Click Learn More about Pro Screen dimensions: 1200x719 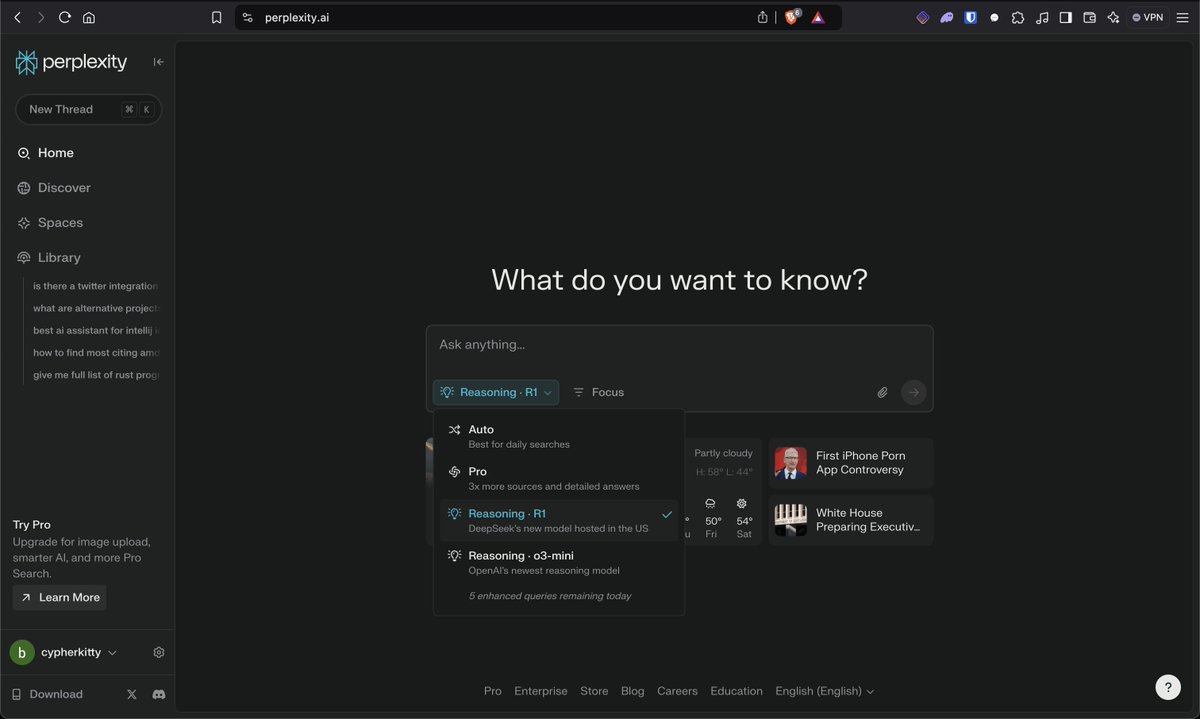coord(59,597)
